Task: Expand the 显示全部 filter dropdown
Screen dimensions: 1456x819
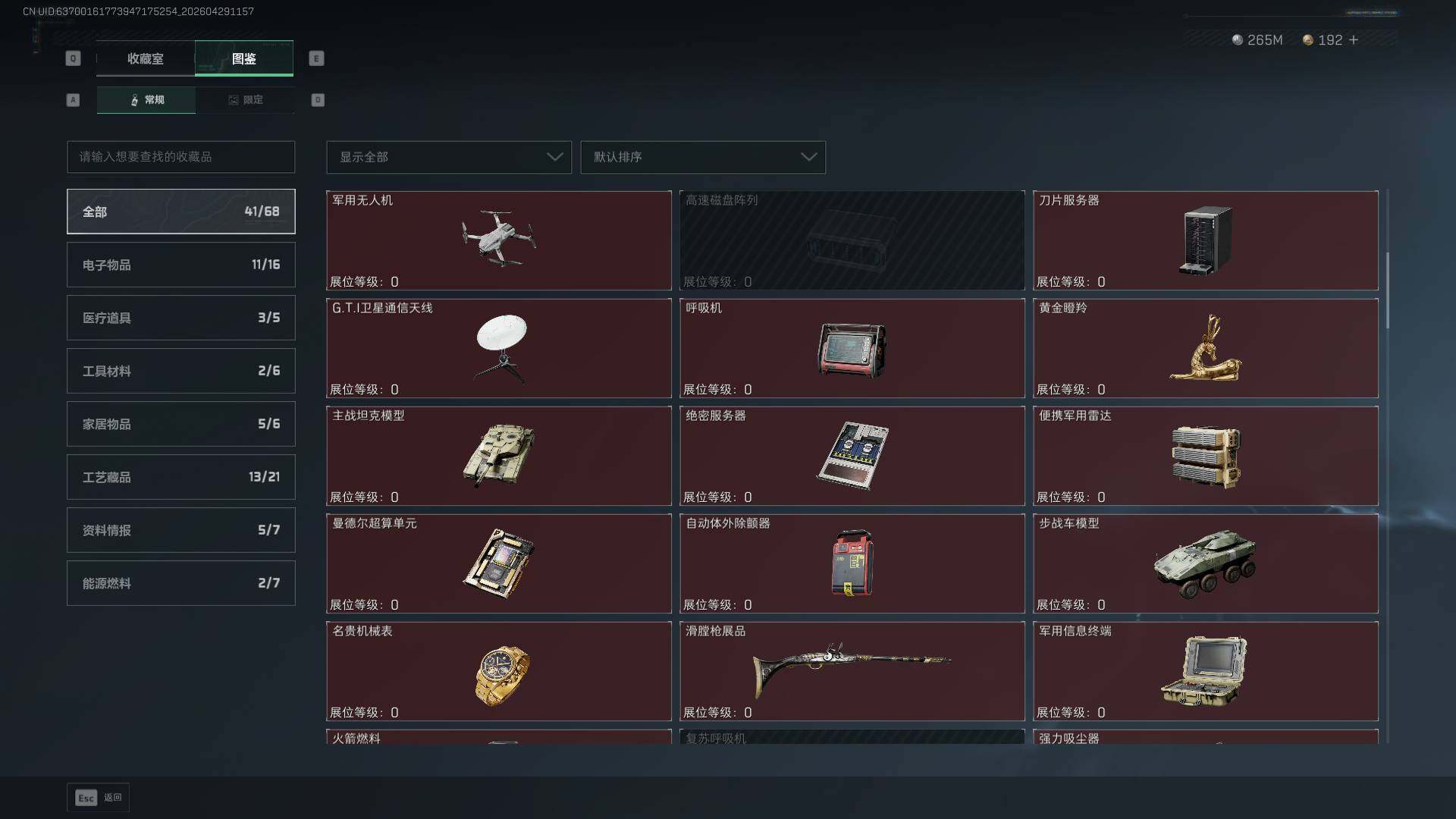Action: click(x=449, y=157)
